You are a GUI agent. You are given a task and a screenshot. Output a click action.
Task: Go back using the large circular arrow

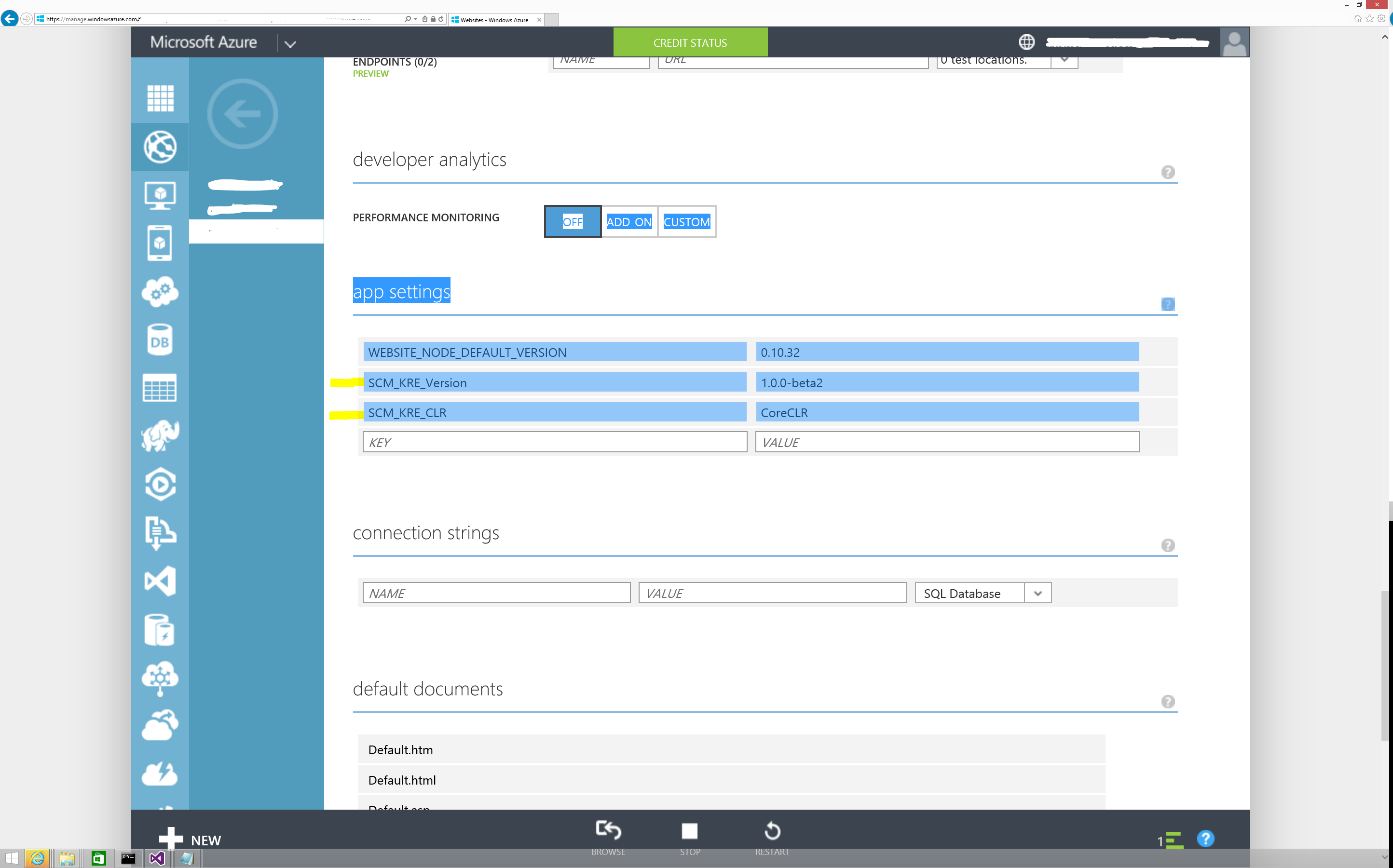click(x=242, y=114)
